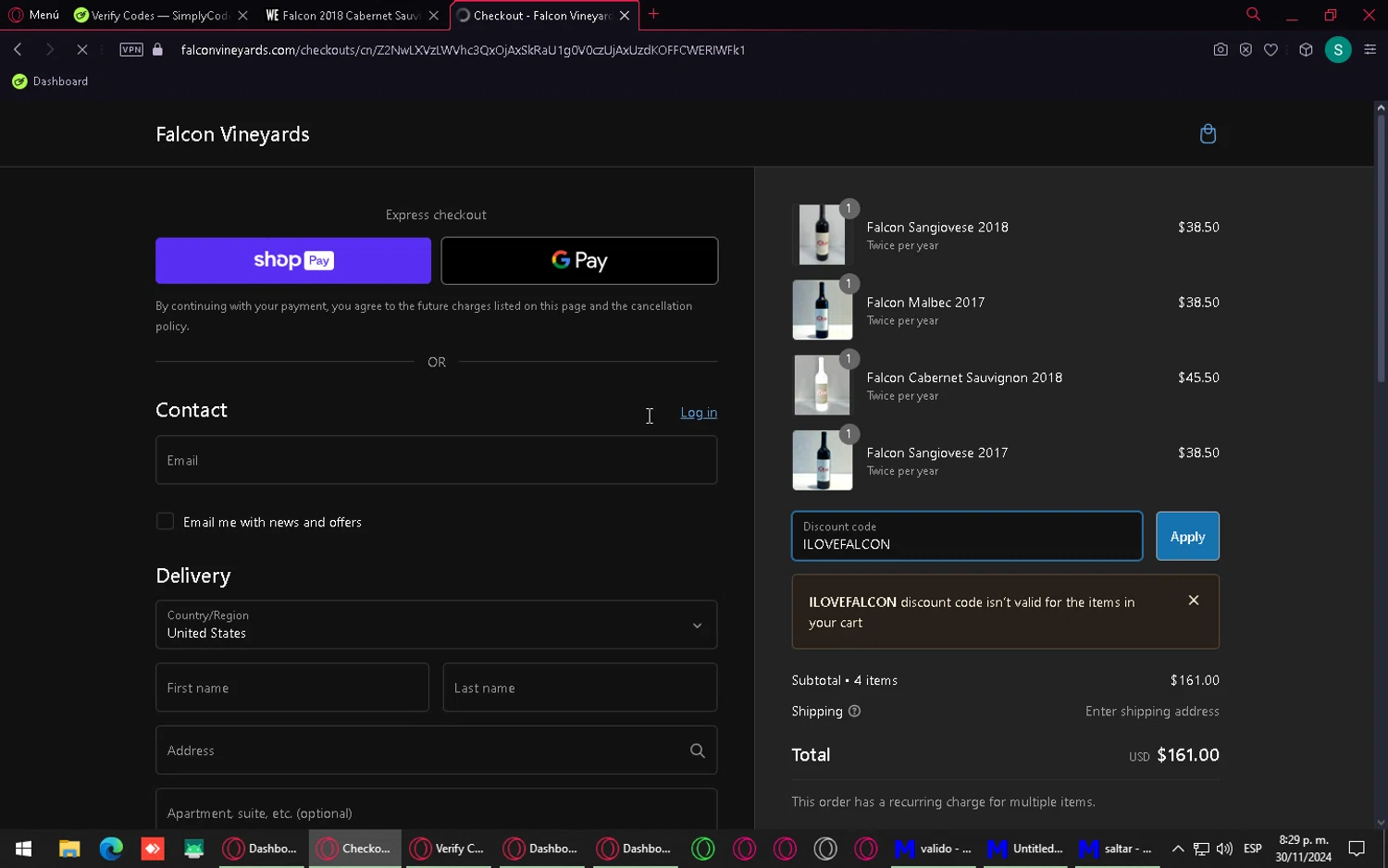
Task: Click the Last name field
Action: click(x=580, y=688)
